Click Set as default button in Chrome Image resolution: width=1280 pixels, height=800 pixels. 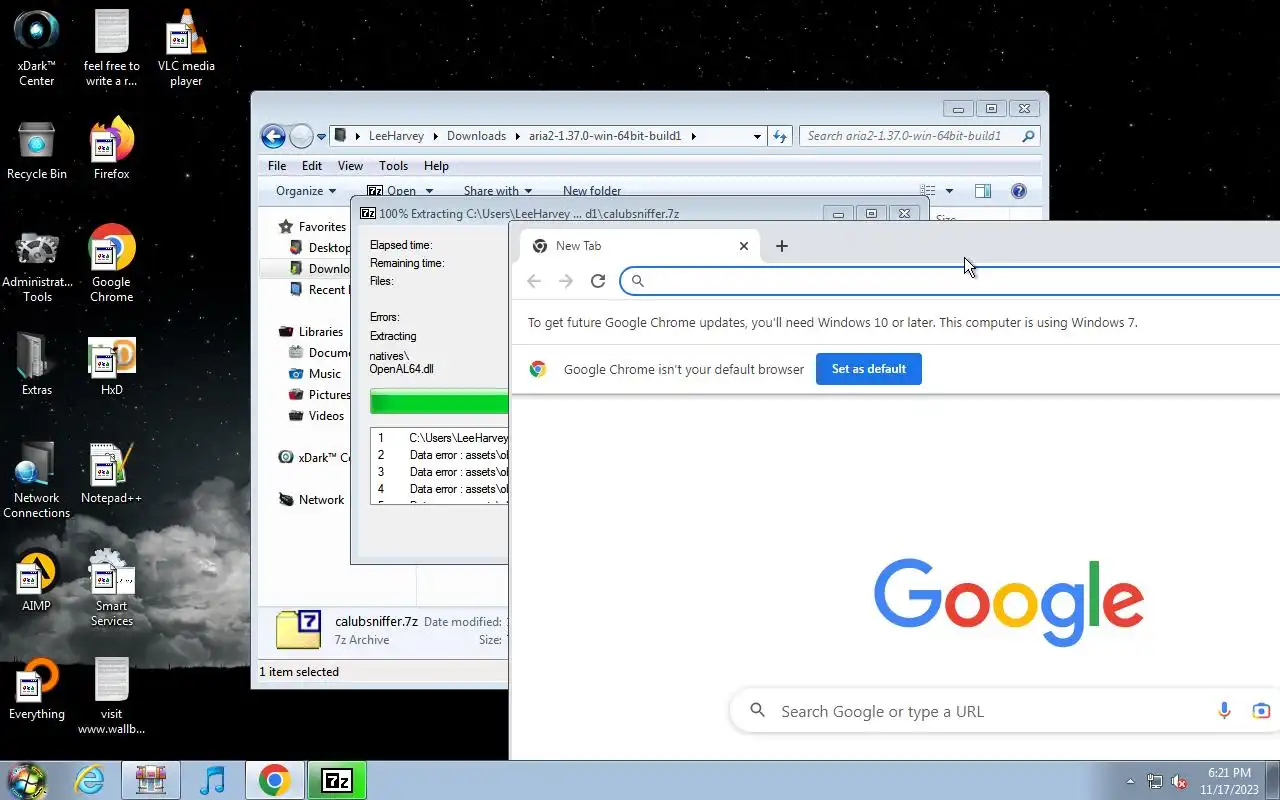[869, 369]
